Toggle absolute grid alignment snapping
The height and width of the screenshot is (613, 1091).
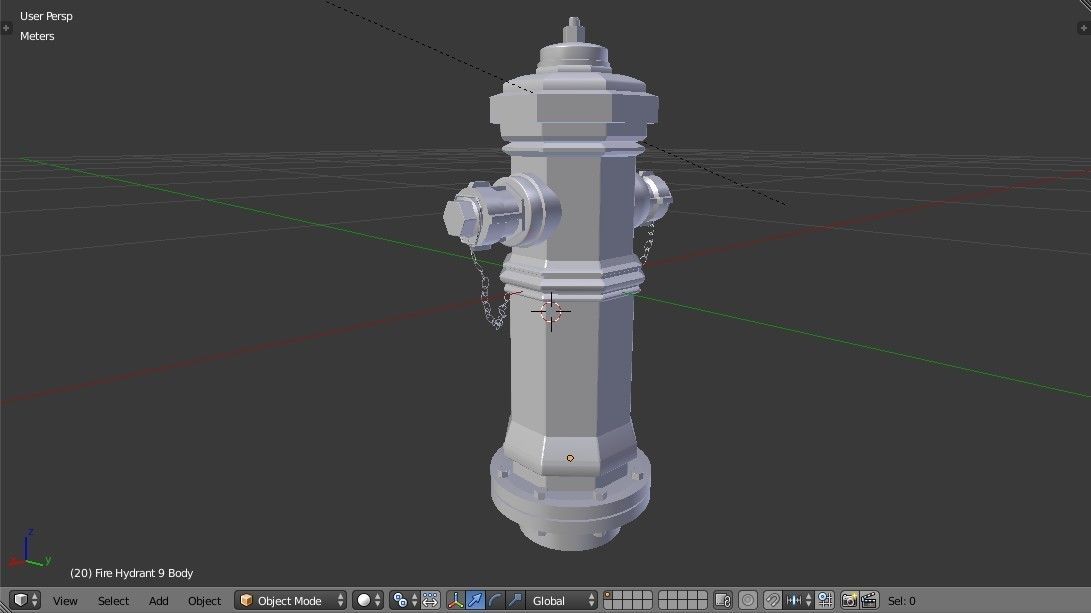click(x=825, y=600)
